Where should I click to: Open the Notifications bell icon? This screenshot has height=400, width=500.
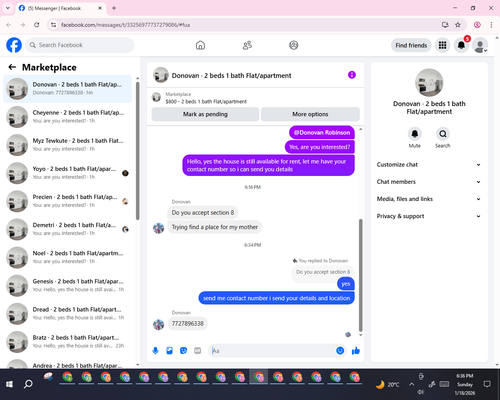[x=461, y=45]
